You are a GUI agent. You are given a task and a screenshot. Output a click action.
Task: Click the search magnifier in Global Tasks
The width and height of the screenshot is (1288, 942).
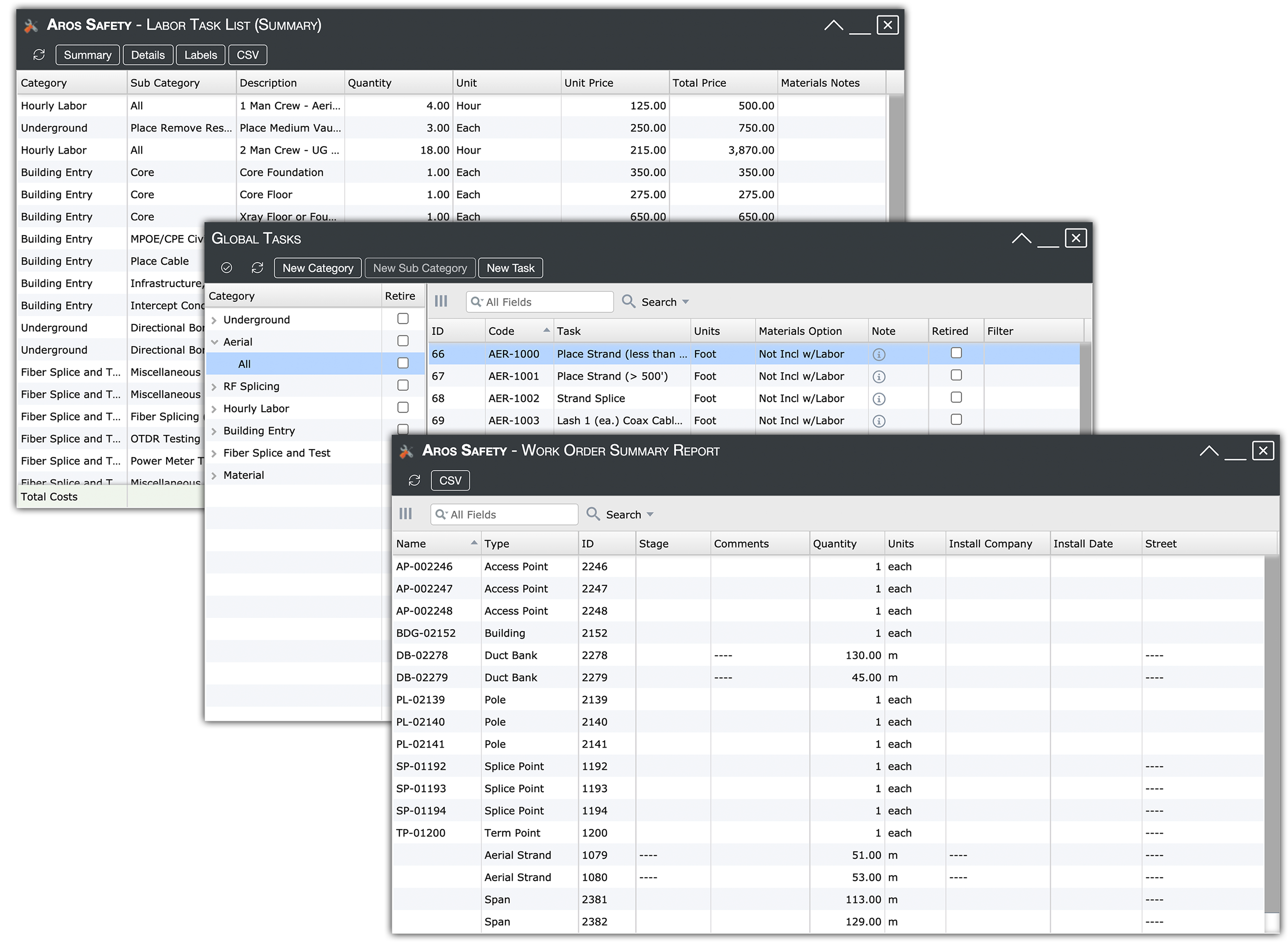click(x=628, y=301)
